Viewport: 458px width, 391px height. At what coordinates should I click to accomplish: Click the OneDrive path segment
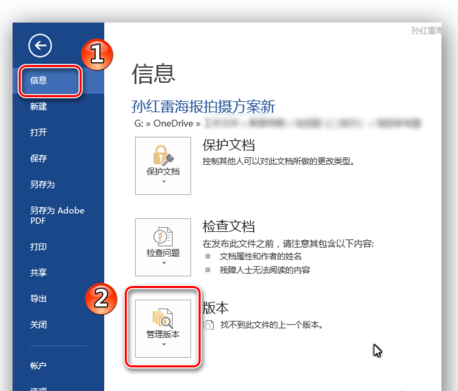click(173, 124)
